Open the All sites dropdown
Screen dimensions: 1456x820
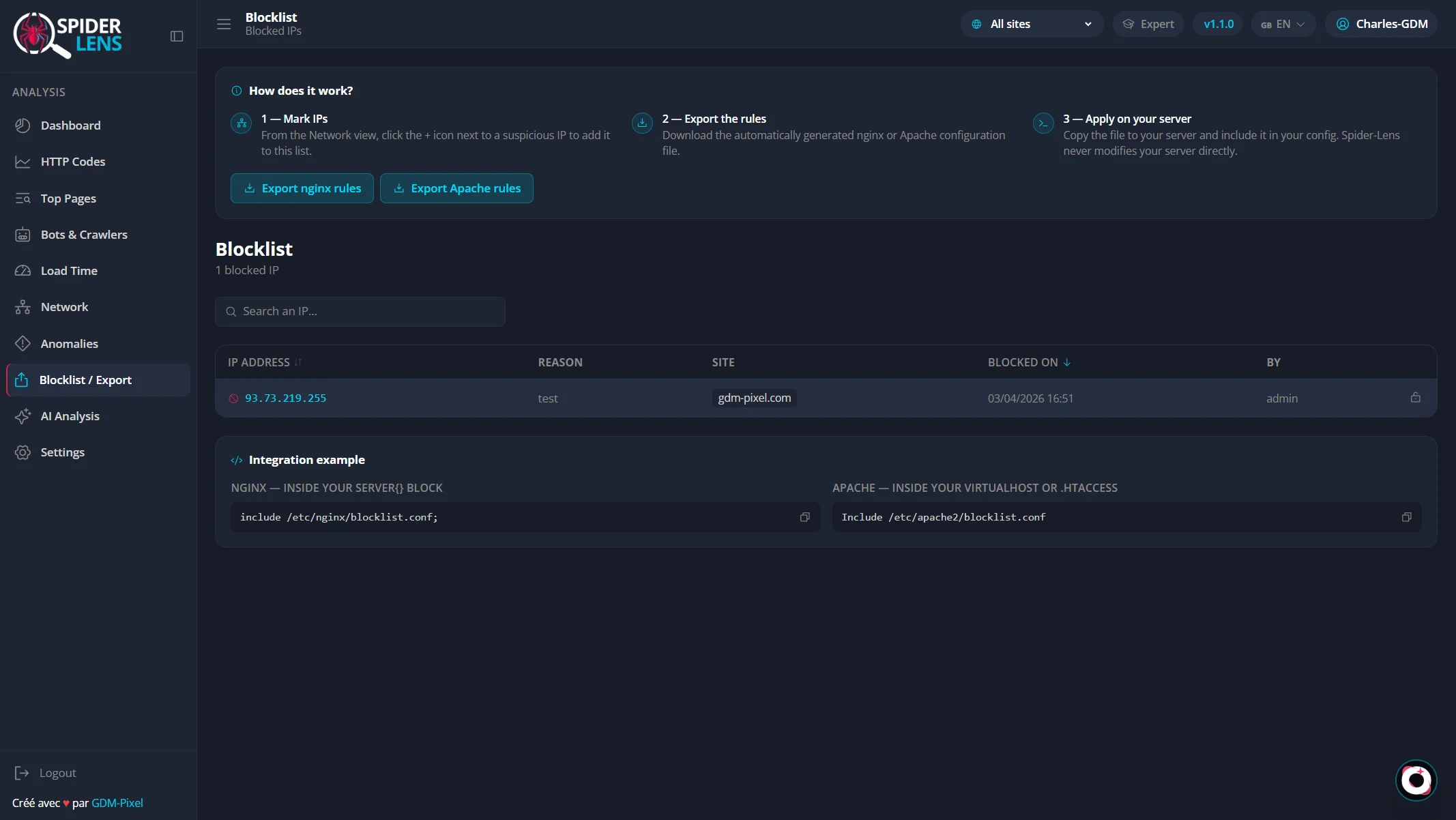click(1030, 24)
